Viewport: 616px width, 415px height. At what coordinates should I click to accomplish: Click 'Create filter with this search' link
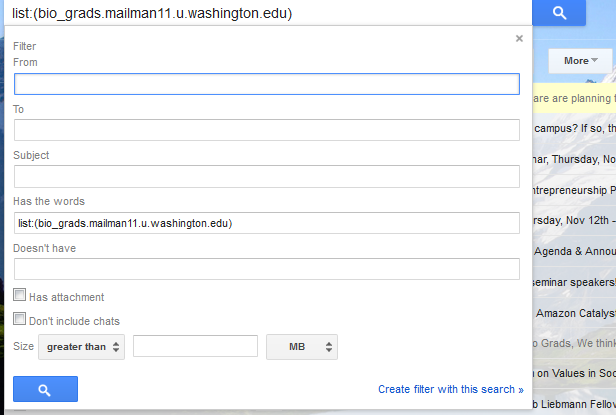click(x=450, y=389)
